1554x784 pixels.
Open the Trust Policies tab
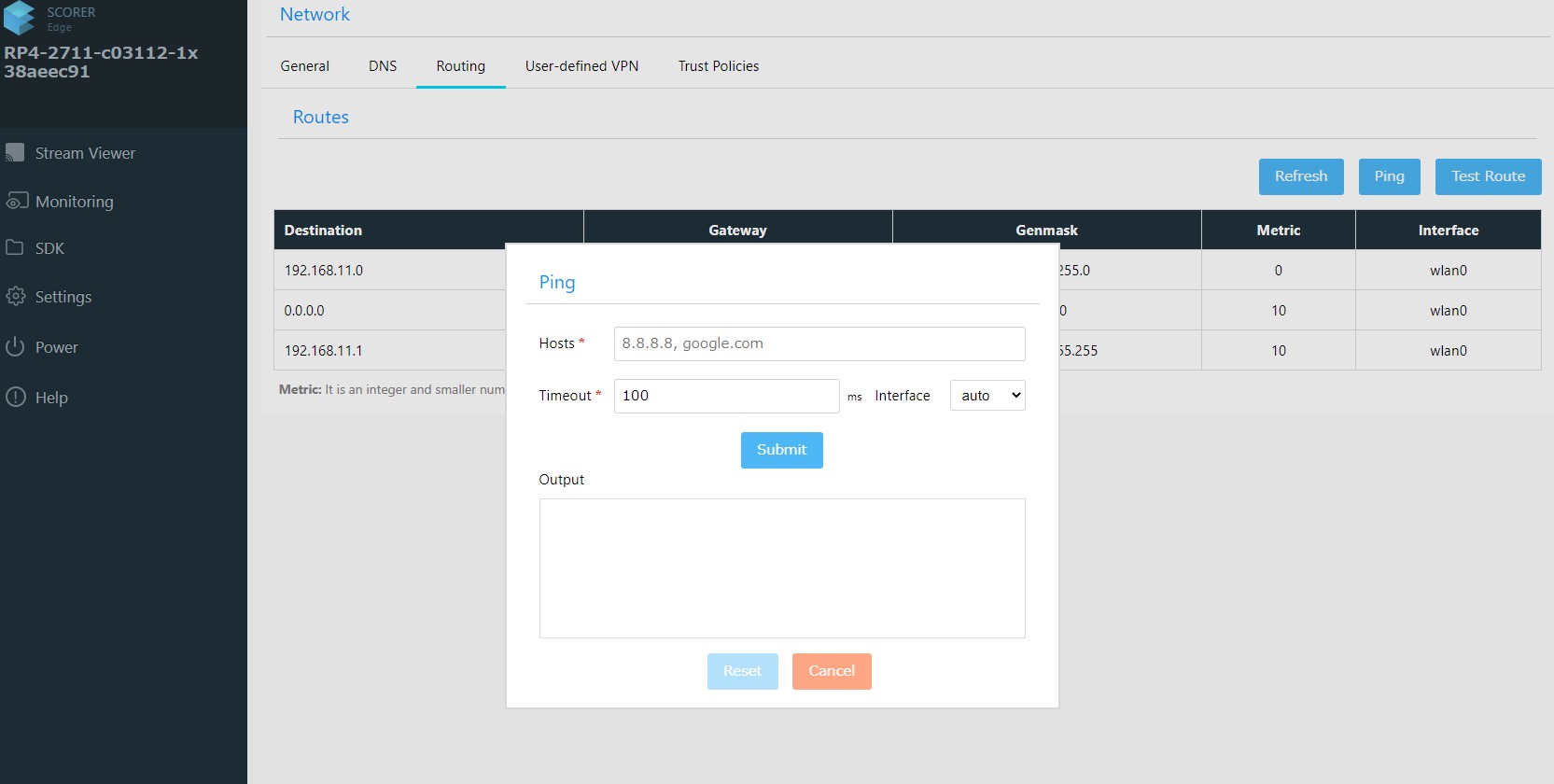tap(718, 66)
